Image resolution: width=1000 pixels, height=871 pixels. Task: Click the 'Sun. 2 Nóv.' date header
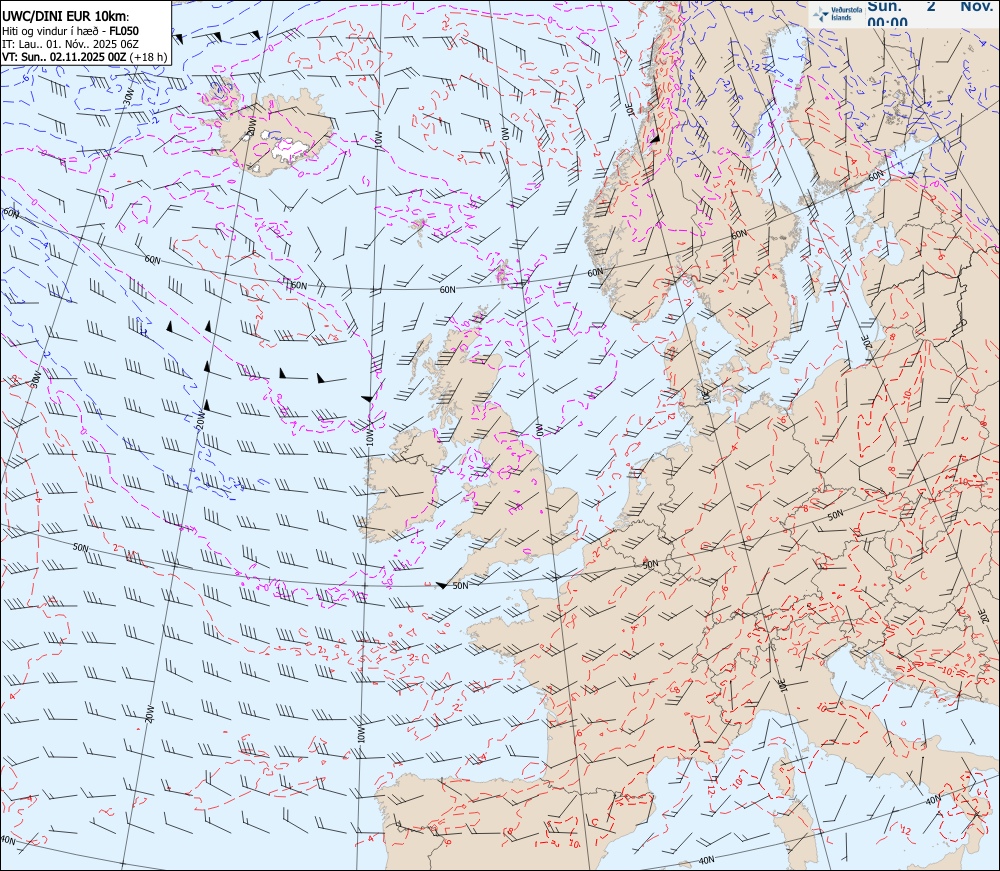pos(930,6)
